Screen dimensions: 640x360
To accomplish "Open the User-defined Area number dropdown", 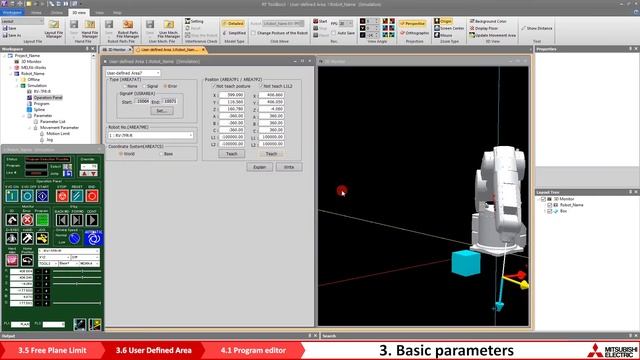I will 133,73.
